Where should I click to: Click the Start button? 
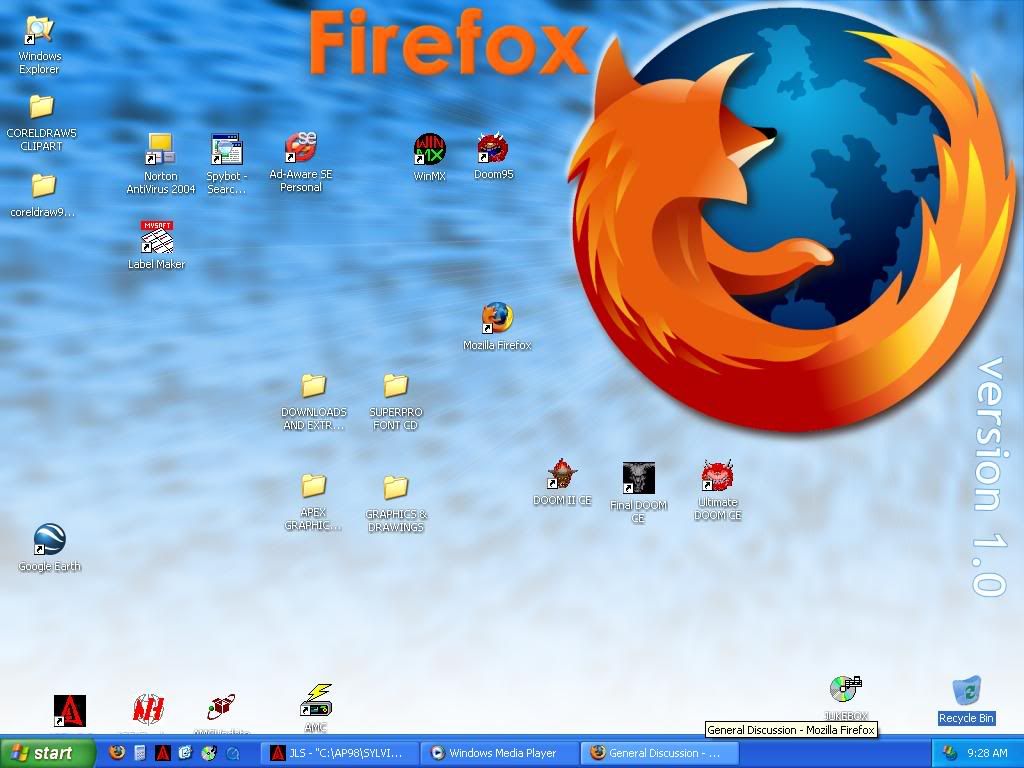(47, 753)
